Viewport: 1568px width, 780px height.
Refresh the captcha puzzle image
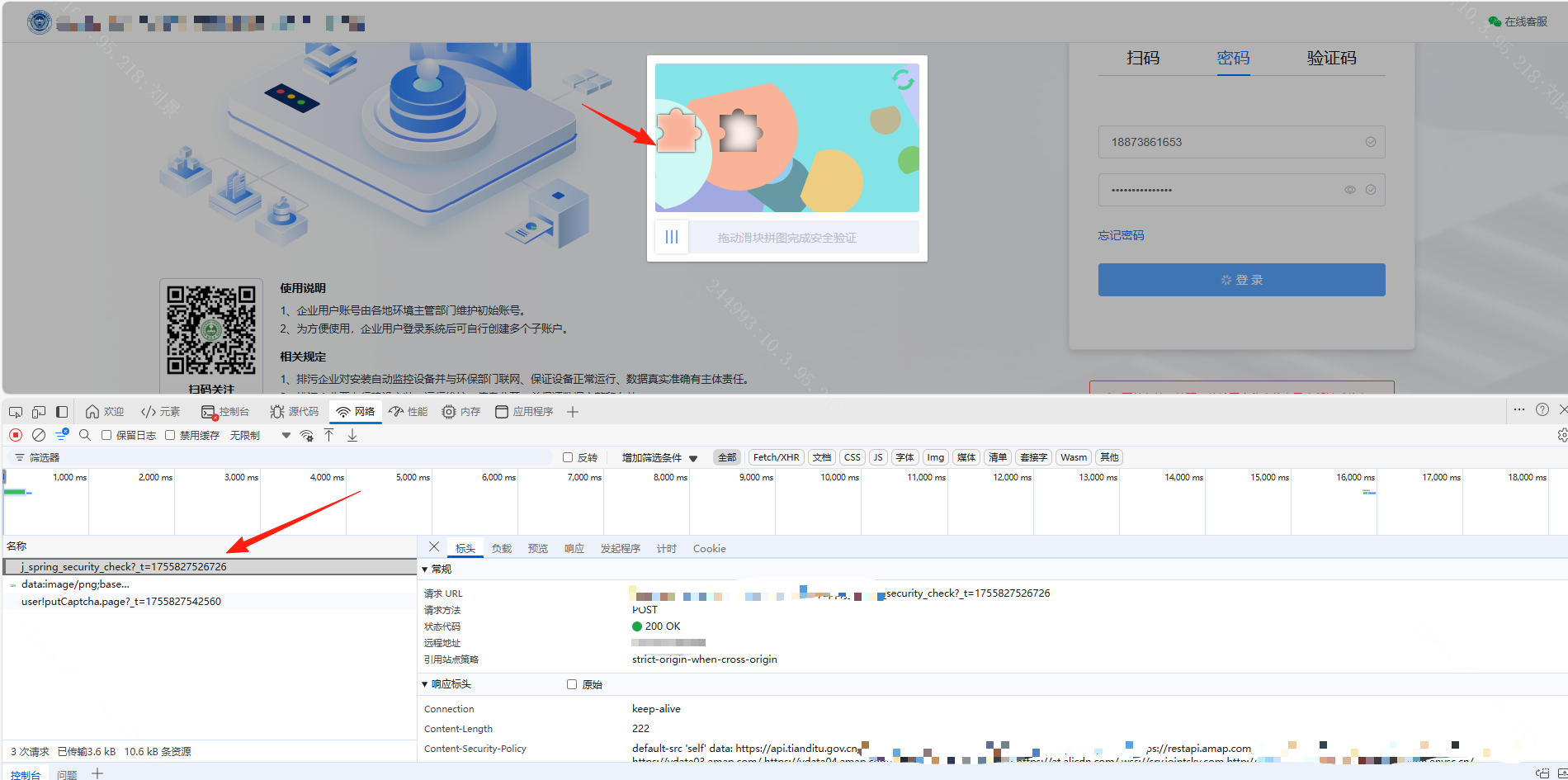coord(903,79)
